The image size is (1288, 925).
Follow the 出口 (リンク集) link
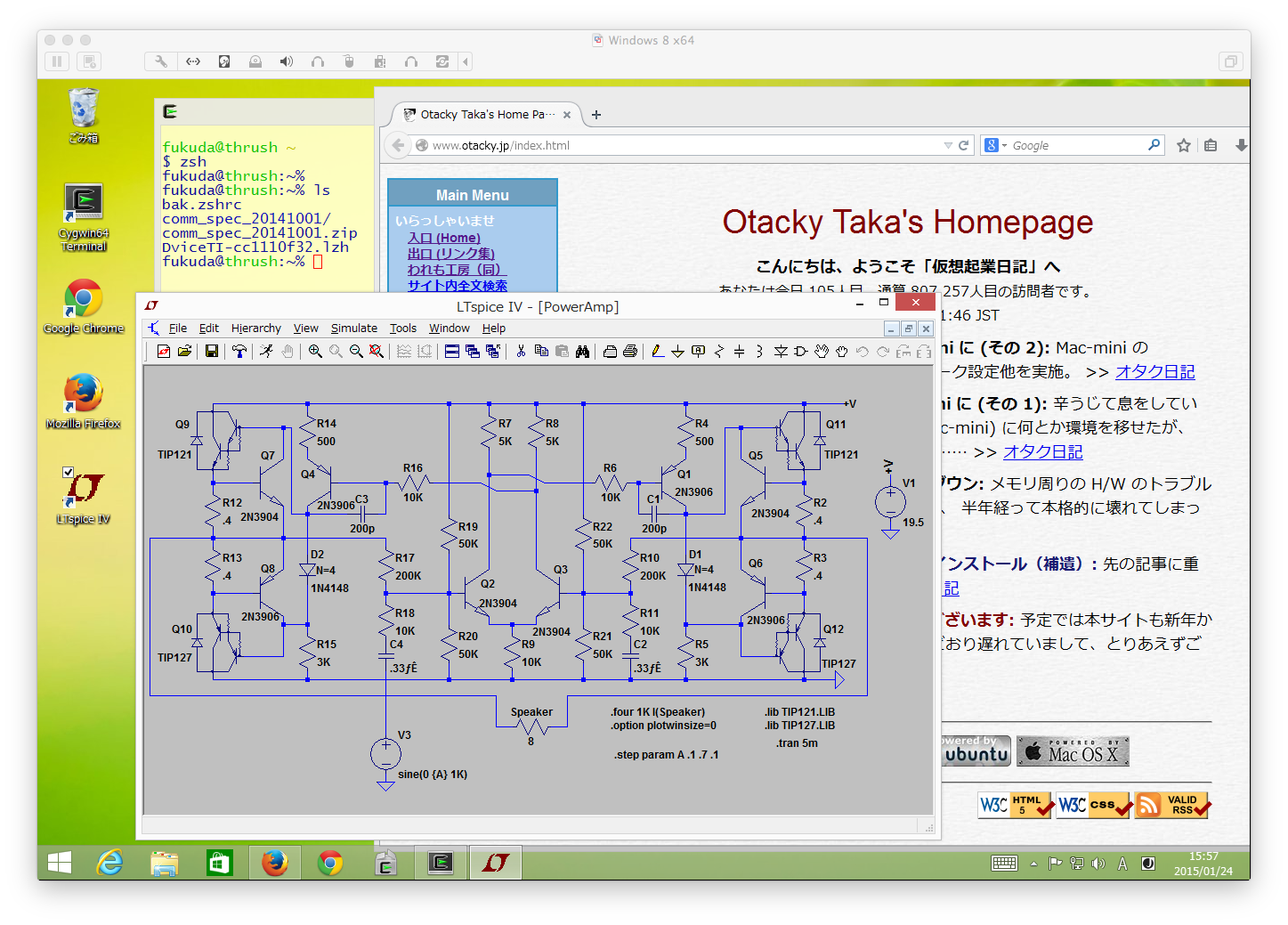click(451, 254)
